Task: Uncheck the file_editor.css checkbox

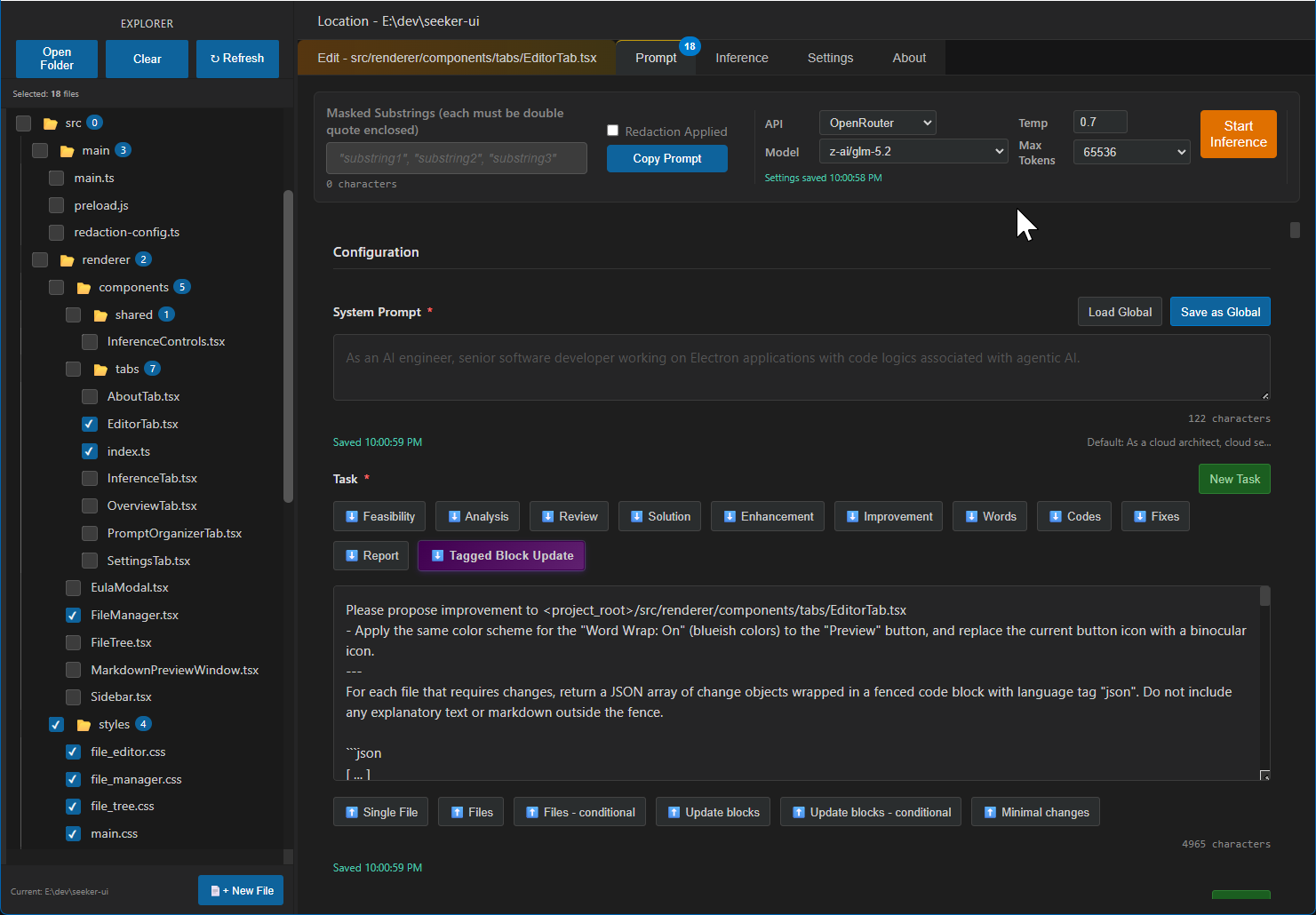Action: pos(74,752)
